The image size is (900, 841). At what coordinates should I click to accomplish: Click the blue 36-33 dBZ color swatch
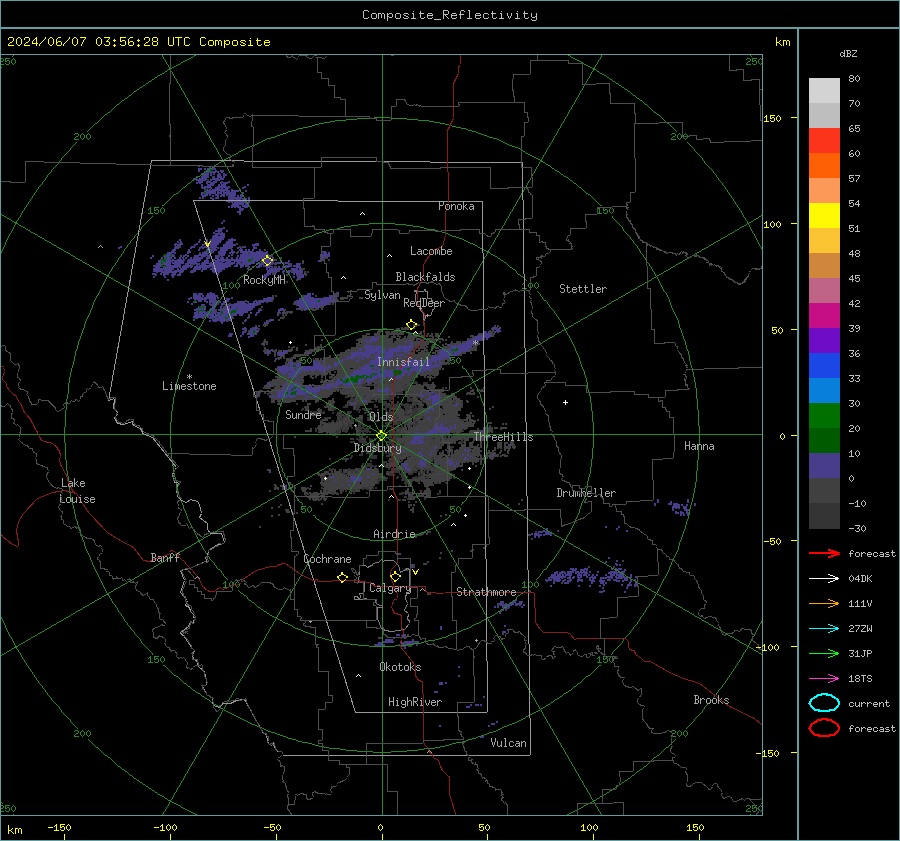(824, 366)
